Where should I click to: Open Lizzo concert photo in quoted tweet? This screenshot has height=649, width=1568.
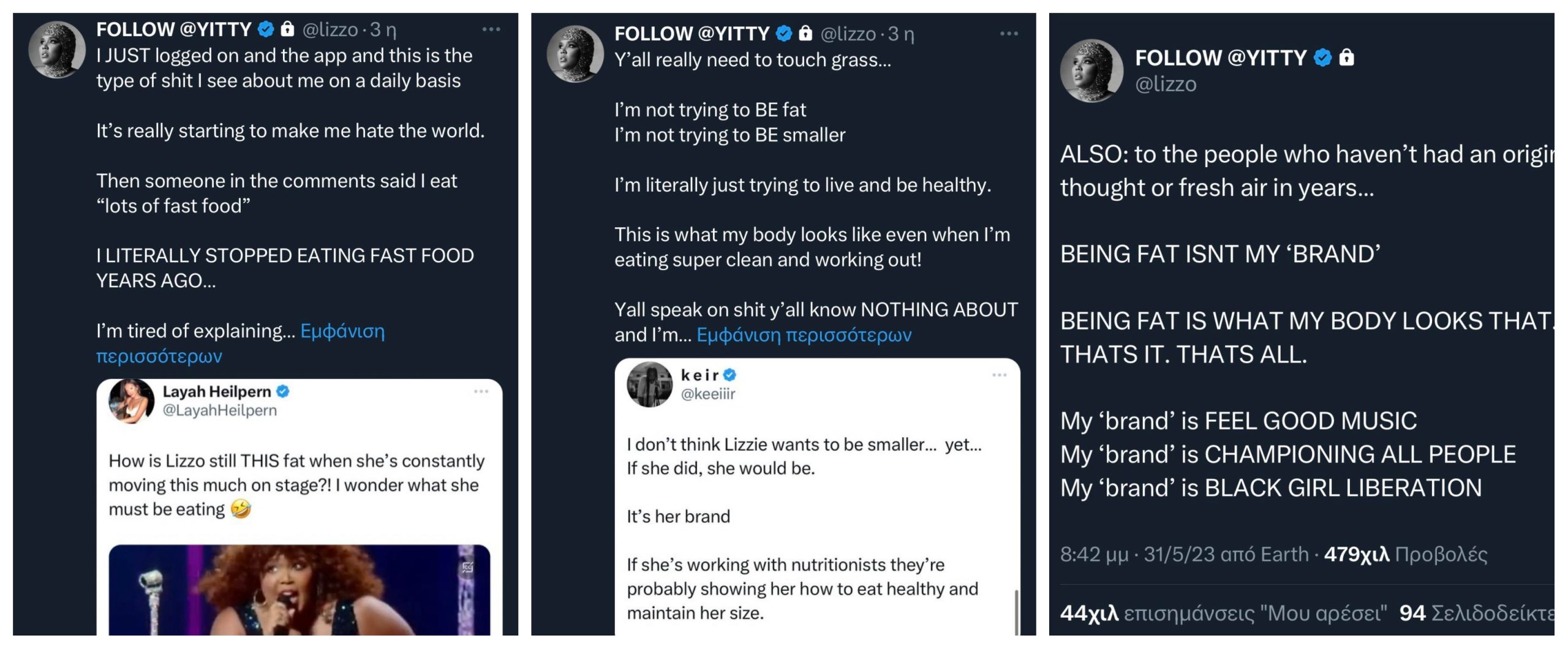tap(299, 590)
